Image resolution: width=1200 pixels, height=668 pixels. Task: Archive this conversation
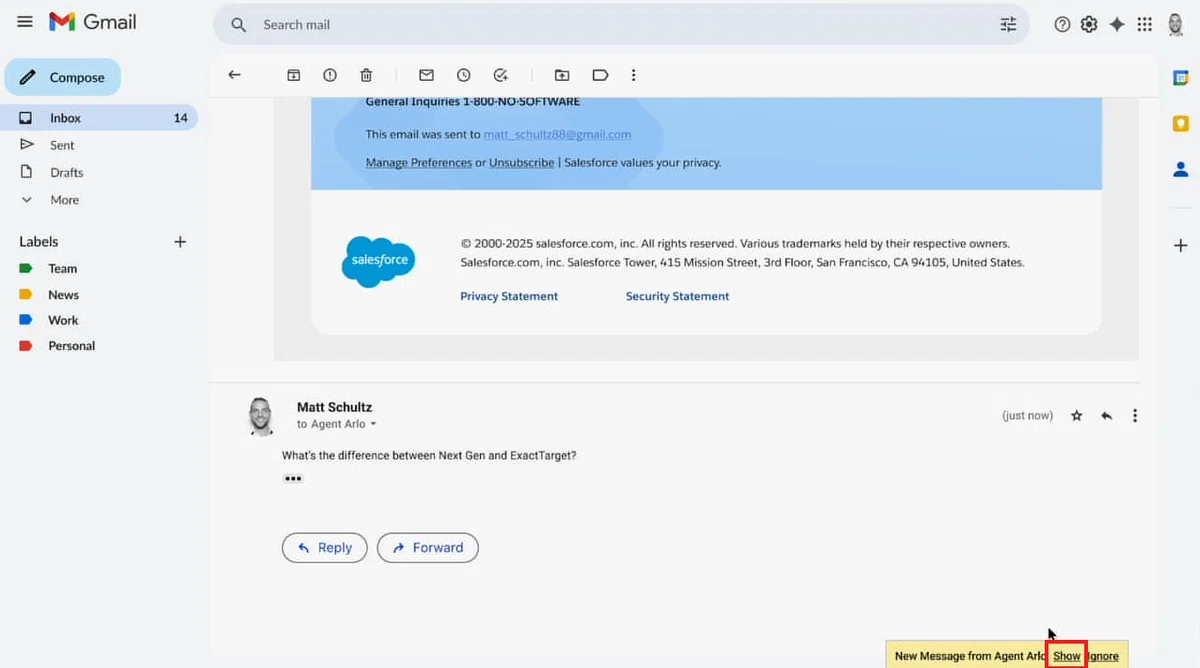coord(294,75)
